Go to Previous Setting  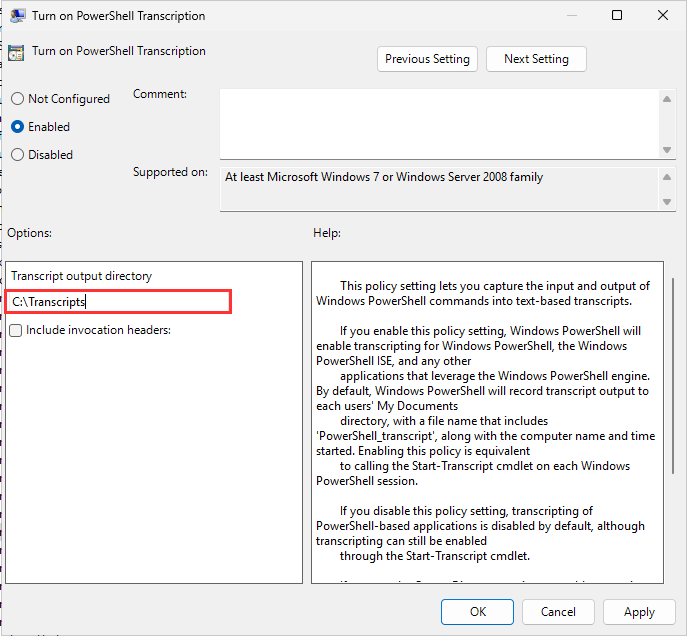[427, 59]
